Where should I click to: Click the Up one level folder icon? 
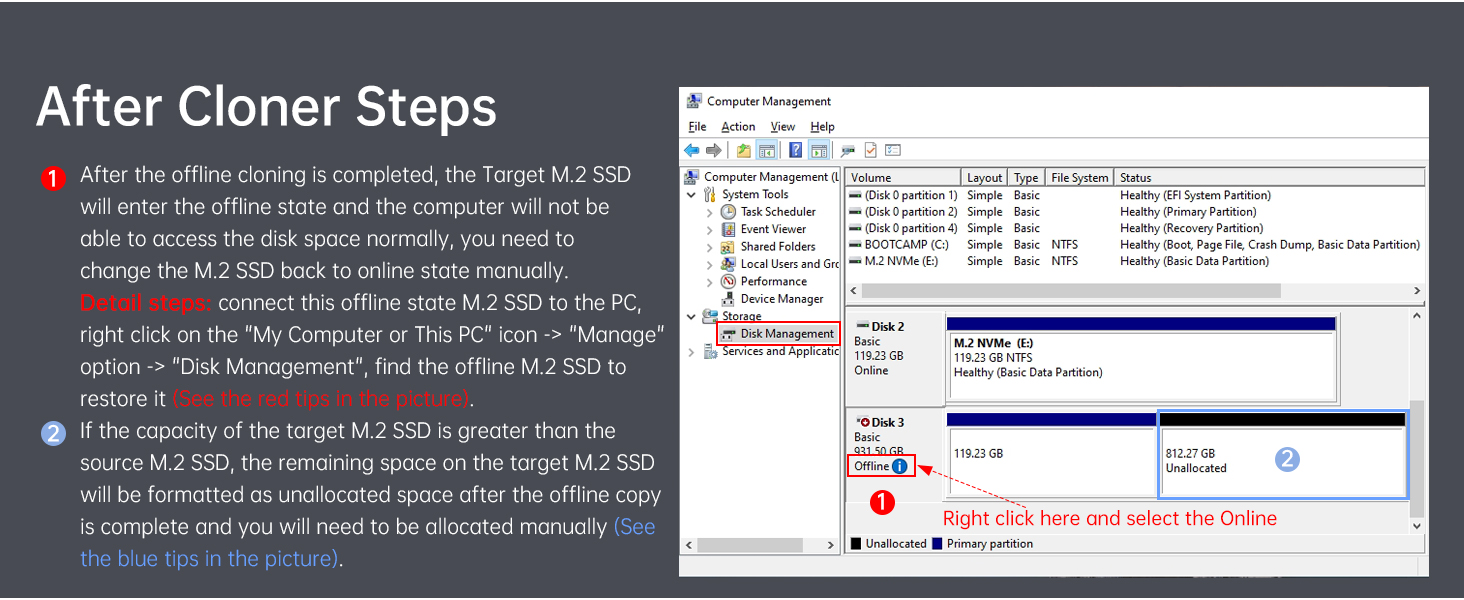click(x=744, y=150)
